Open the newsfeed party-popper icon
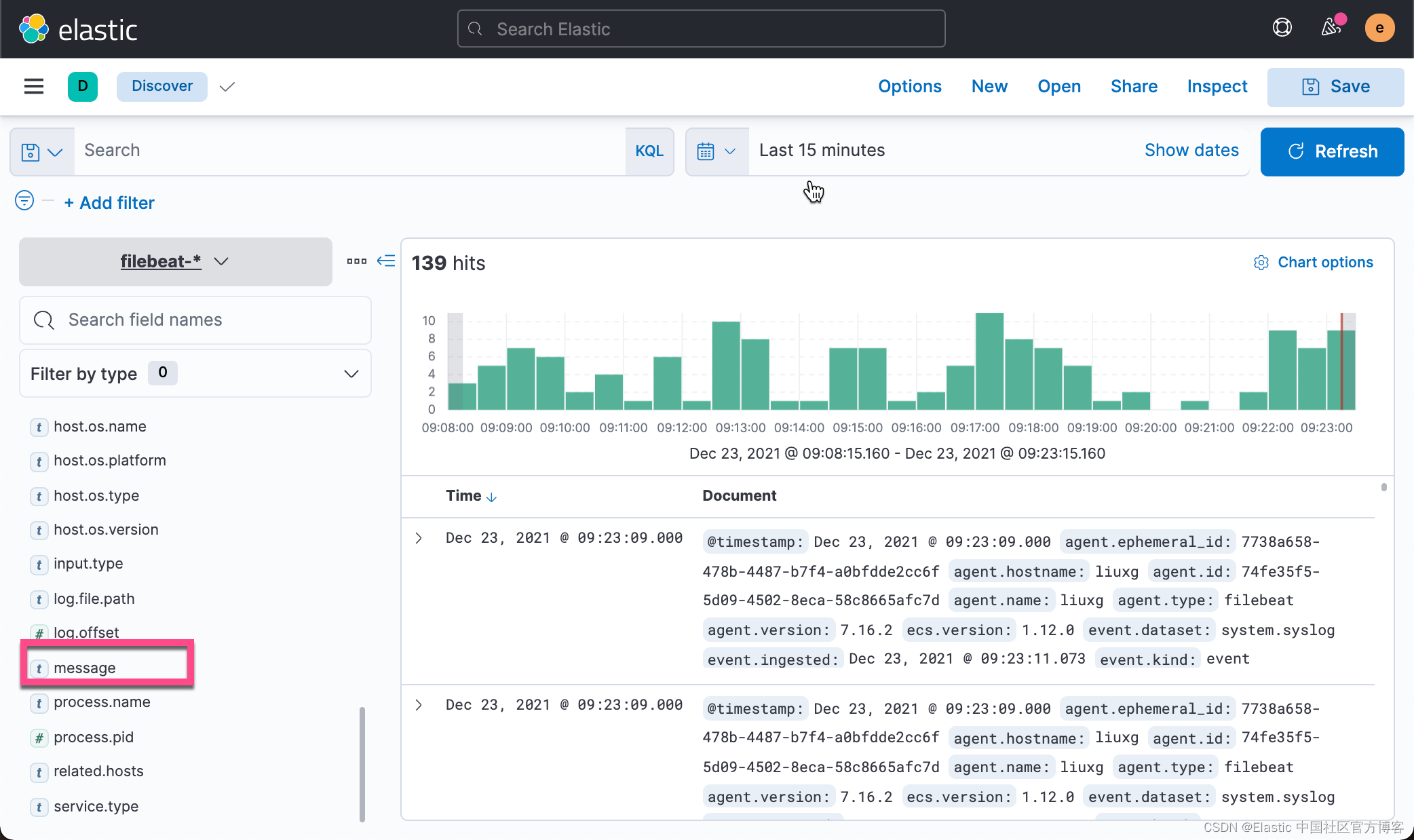The width and height of the screenshot is (1414, 840). point(1331,28)
